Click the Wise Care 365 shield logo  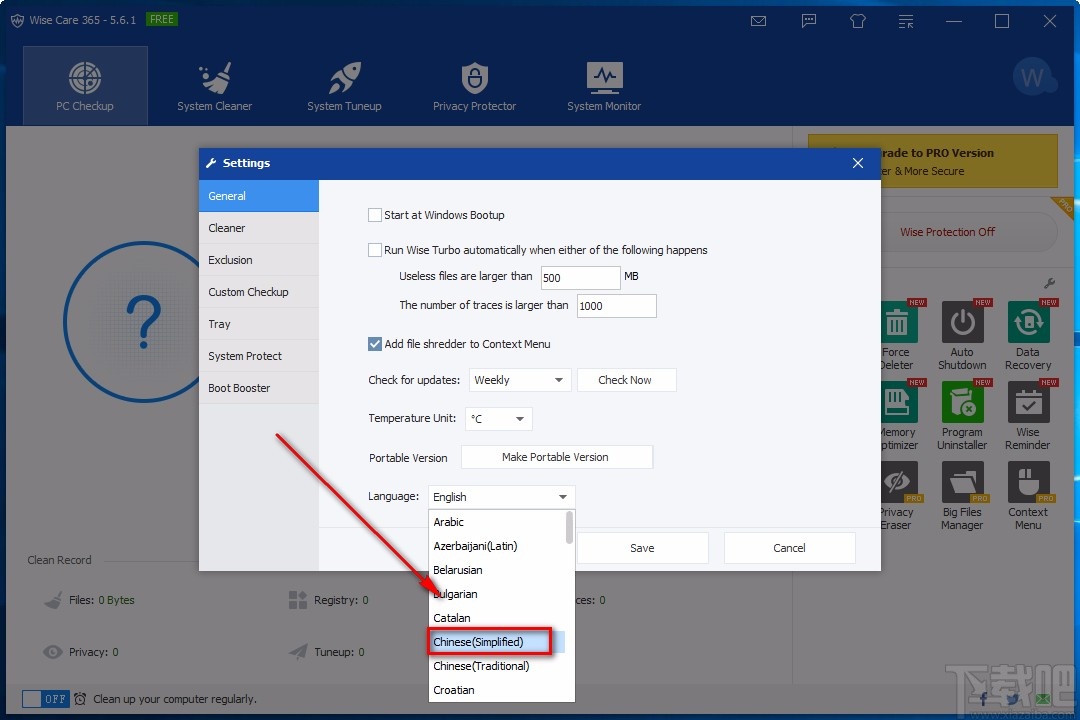(x=17, y=20)
